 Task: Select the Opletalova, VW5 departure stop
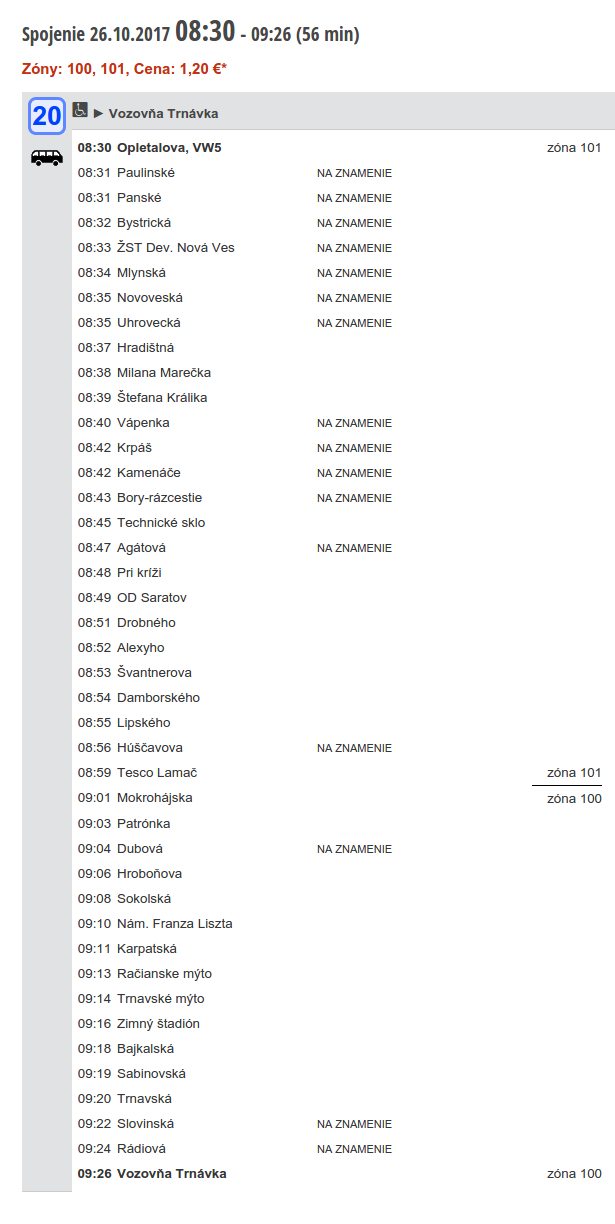point(169,148)
